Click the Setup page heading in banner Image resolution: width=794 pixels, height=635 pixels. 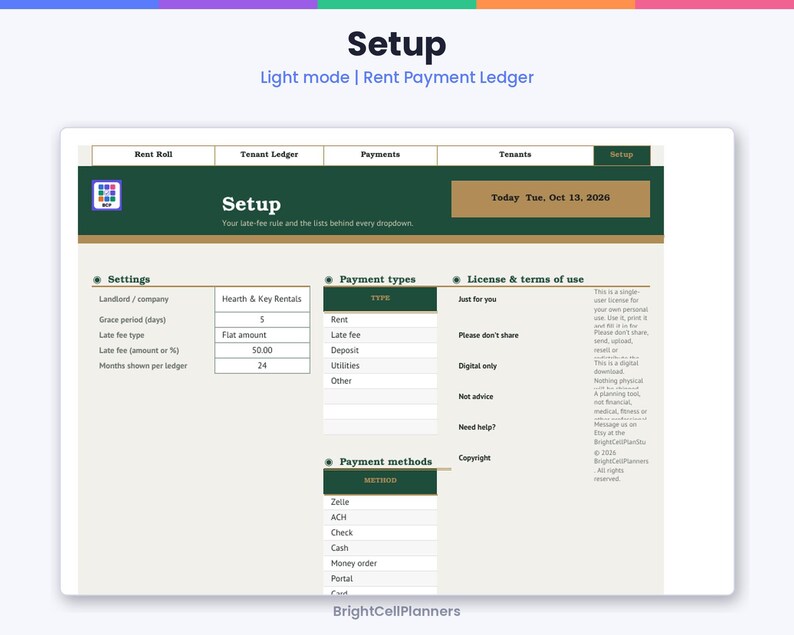[x=251, y=204]
